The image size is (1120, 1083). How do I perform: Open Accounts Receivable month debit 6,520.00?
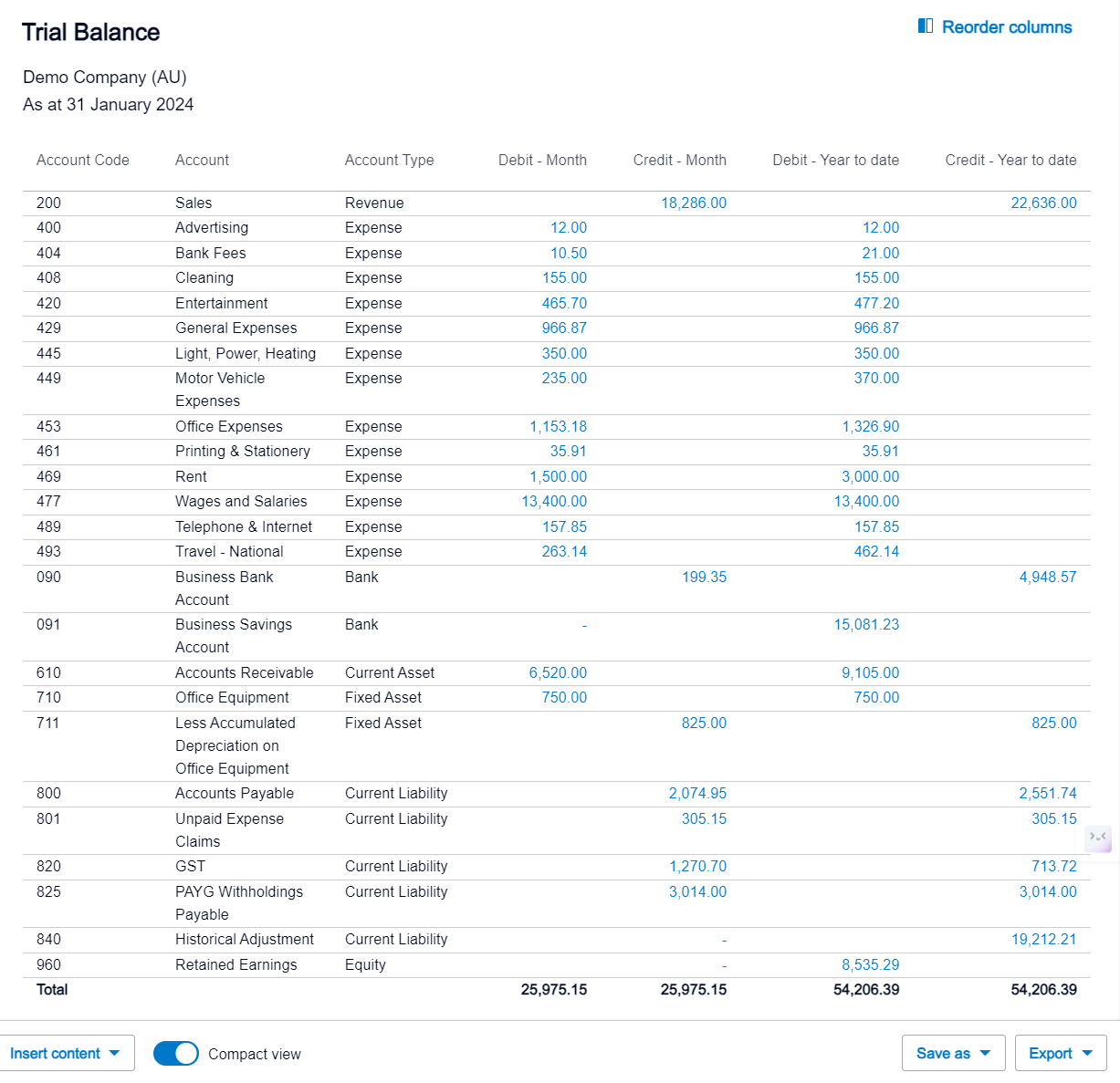(558, 673)
